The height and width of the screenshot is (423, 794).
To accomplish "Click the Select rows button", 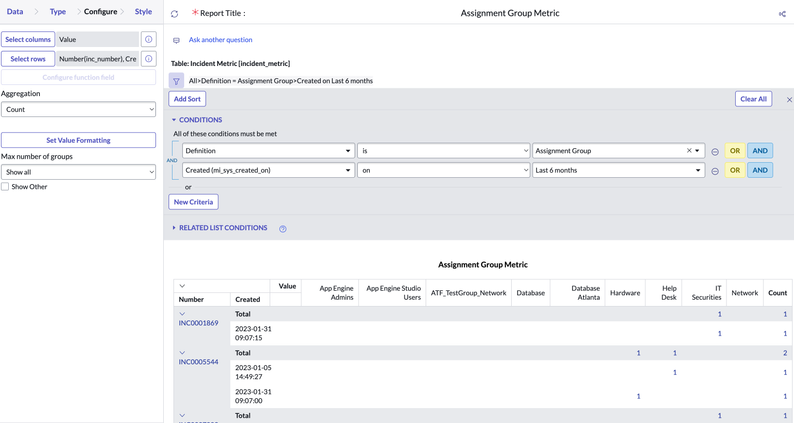I will 28,59.
